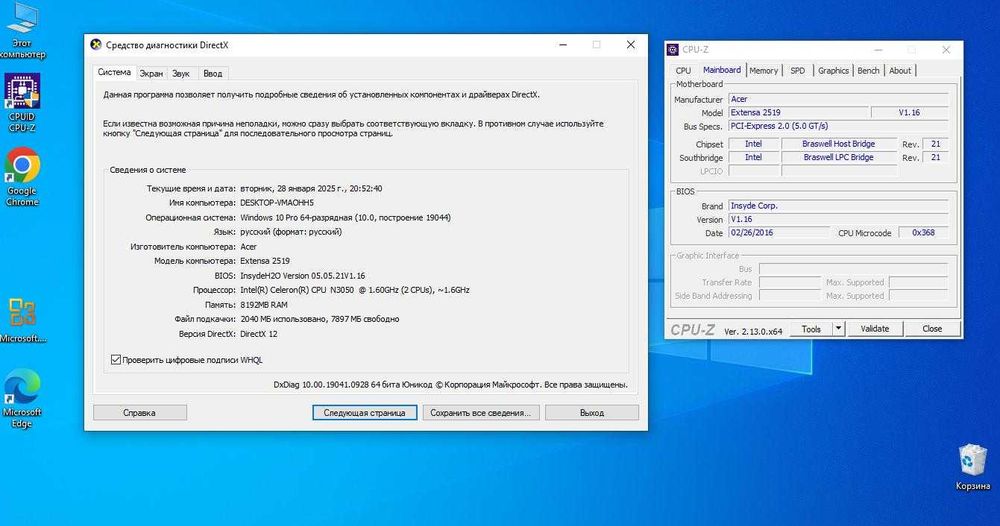Open the Корзина recycle bin icon
The image size is (1000, 526).
973,467
